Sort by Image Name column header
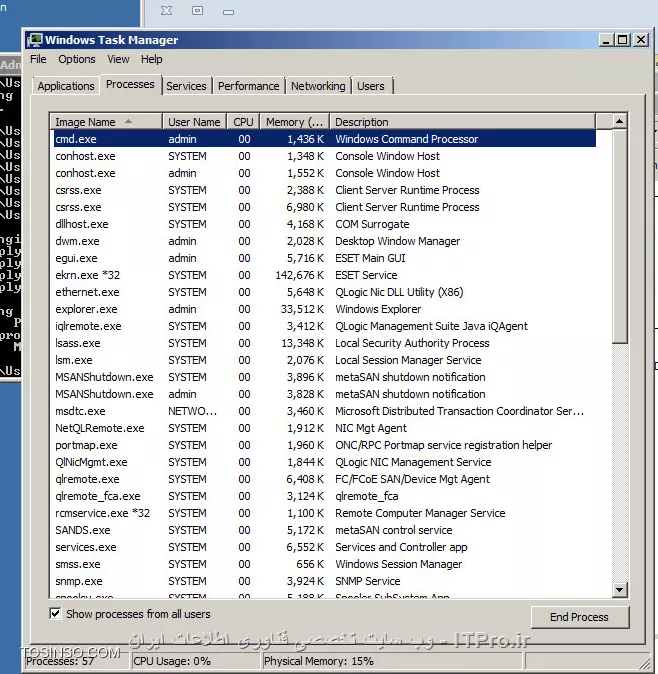658x674 pixels. (x=106, y=122)
